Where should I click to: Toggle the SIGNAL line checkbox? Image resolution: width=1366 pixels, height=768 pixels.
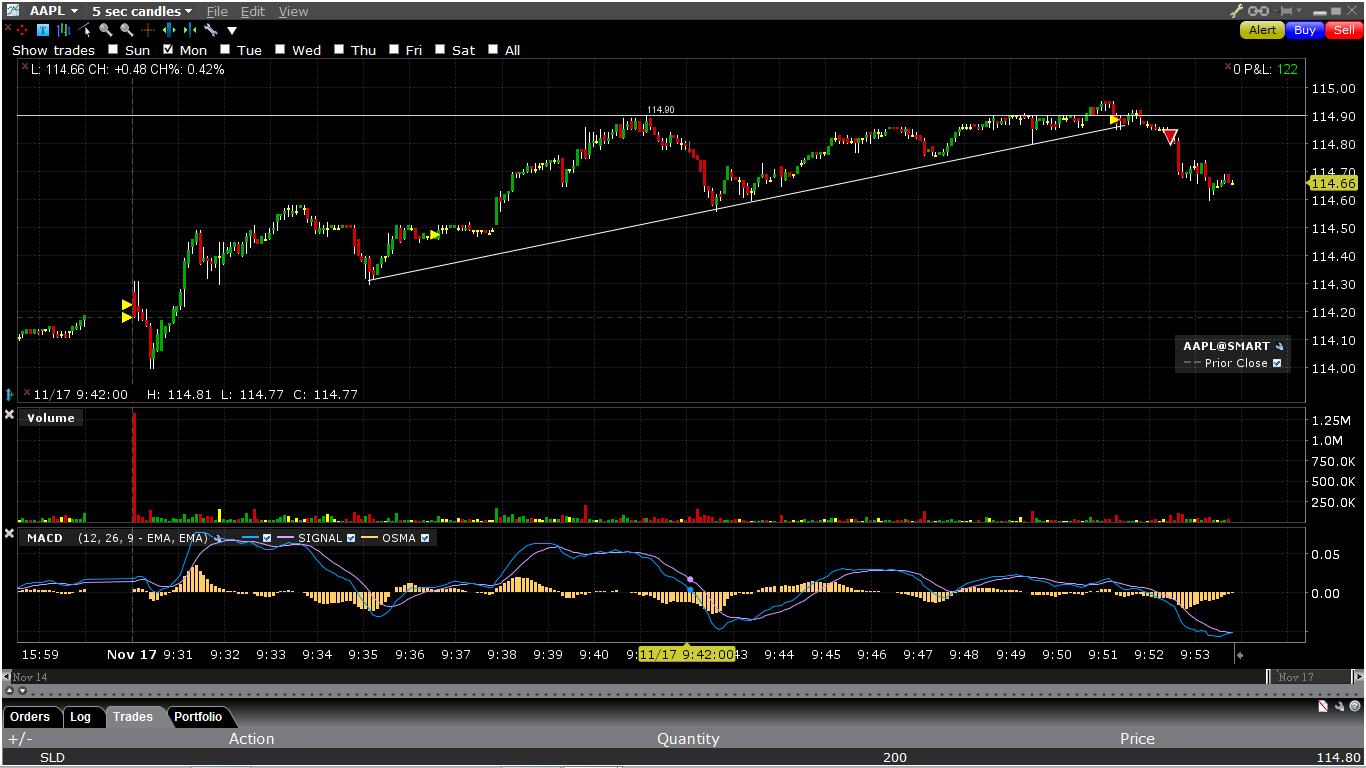tap(351, 538)
